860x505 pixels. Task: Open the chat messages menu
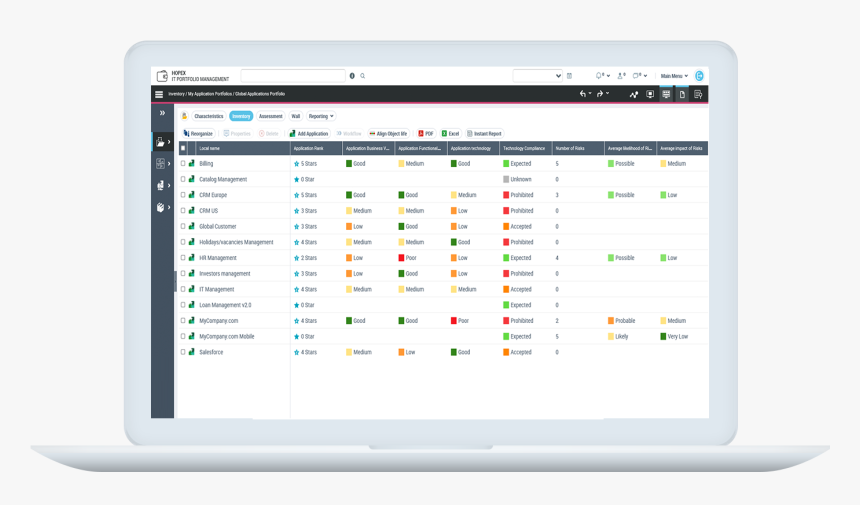(x=640, y=76)
